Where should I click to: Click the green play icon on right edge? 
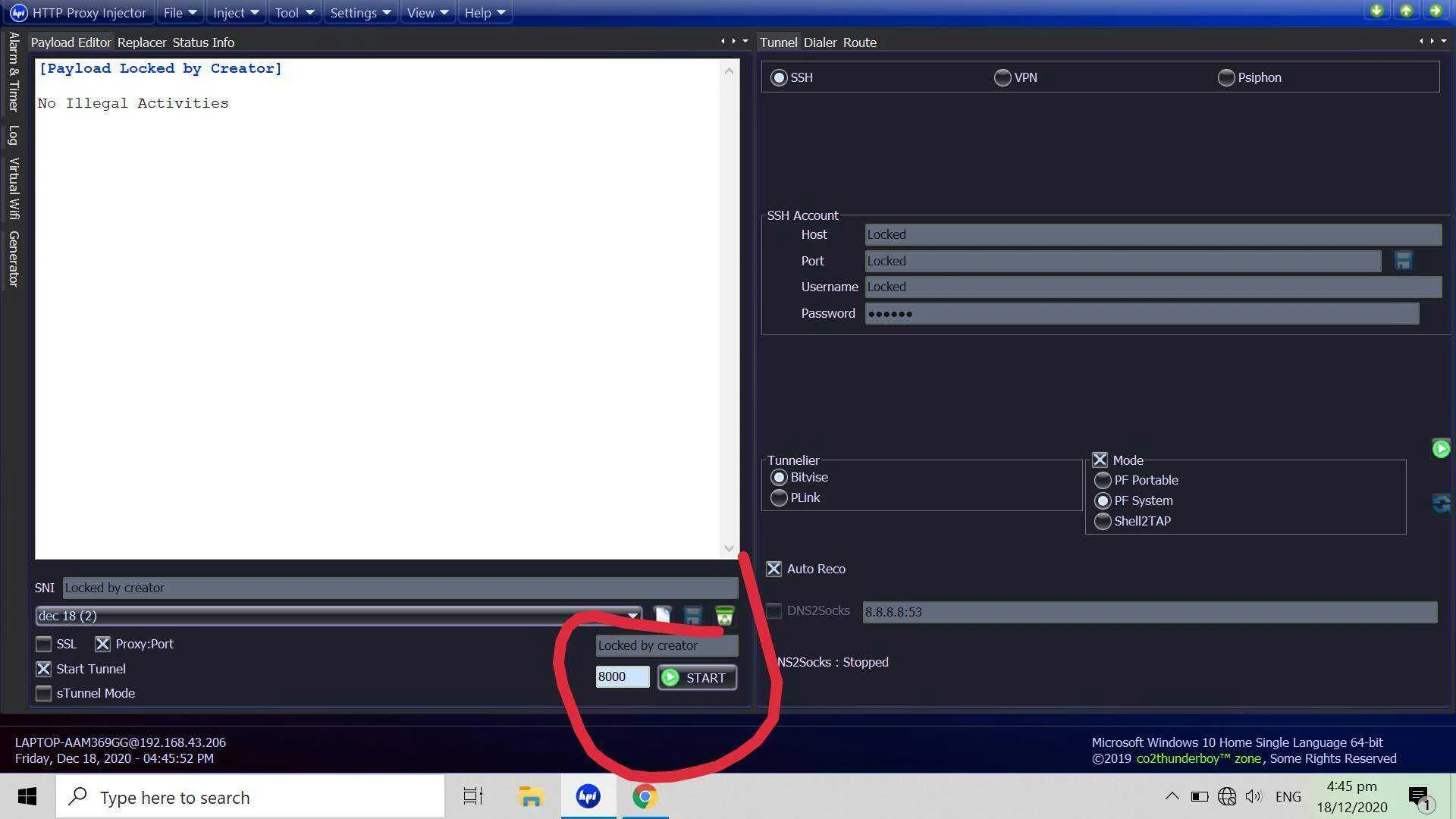click(1441, 448)
